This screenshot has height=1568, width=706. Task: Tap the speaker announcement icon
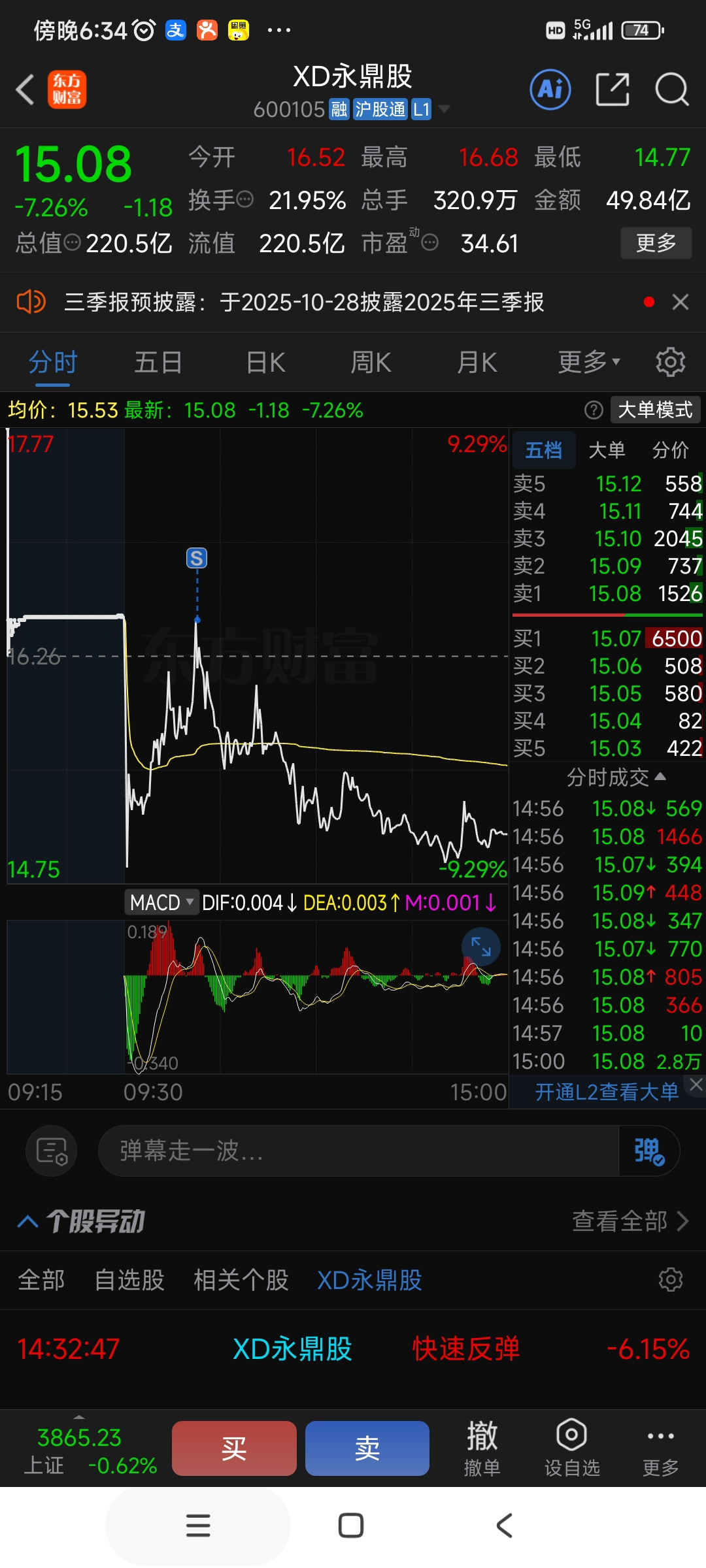coord(31,302)
